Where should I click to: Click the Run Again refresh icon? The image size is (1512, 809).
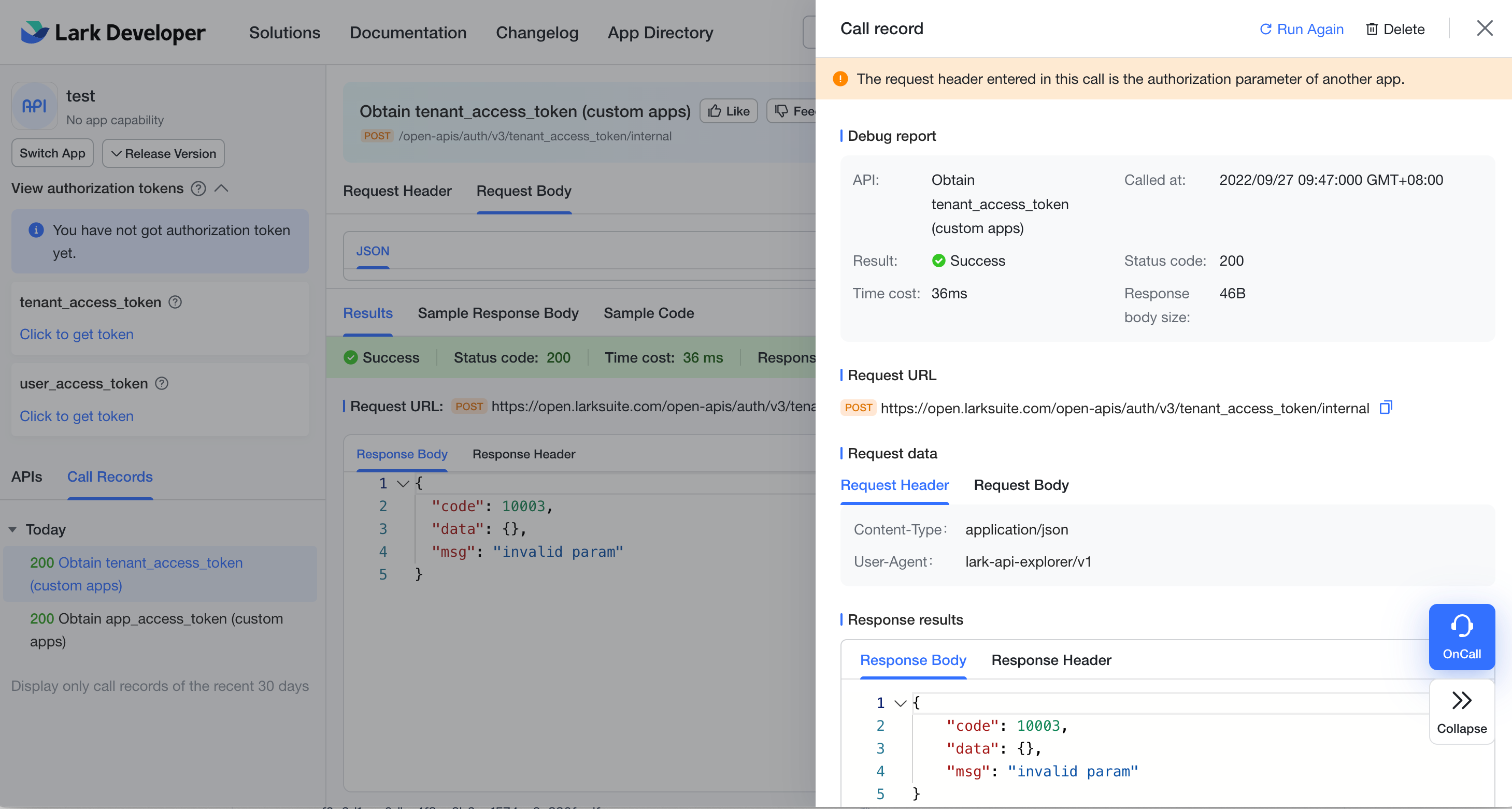click(1265, 30)
